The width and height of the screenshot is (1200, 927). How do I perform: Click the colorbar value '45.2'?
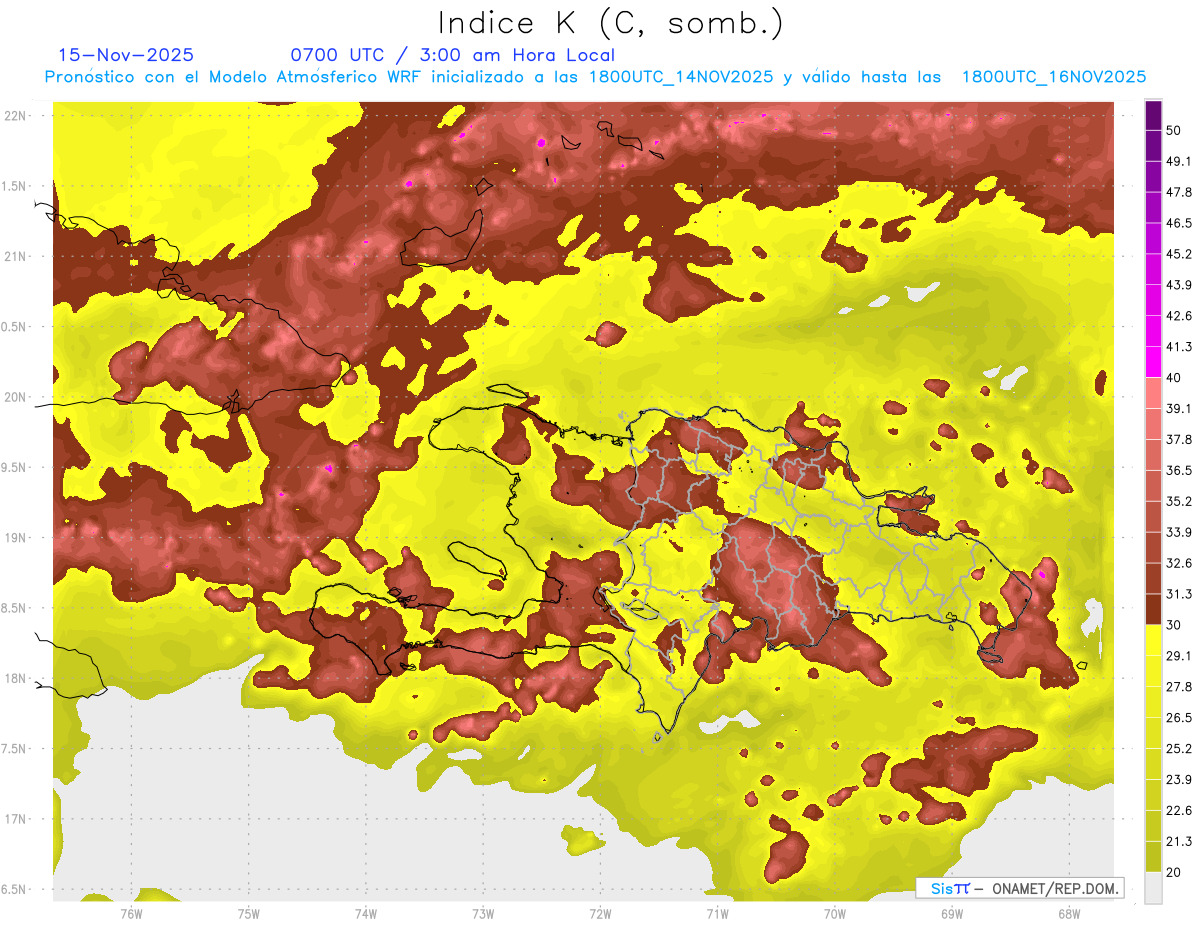point(1178,254)
